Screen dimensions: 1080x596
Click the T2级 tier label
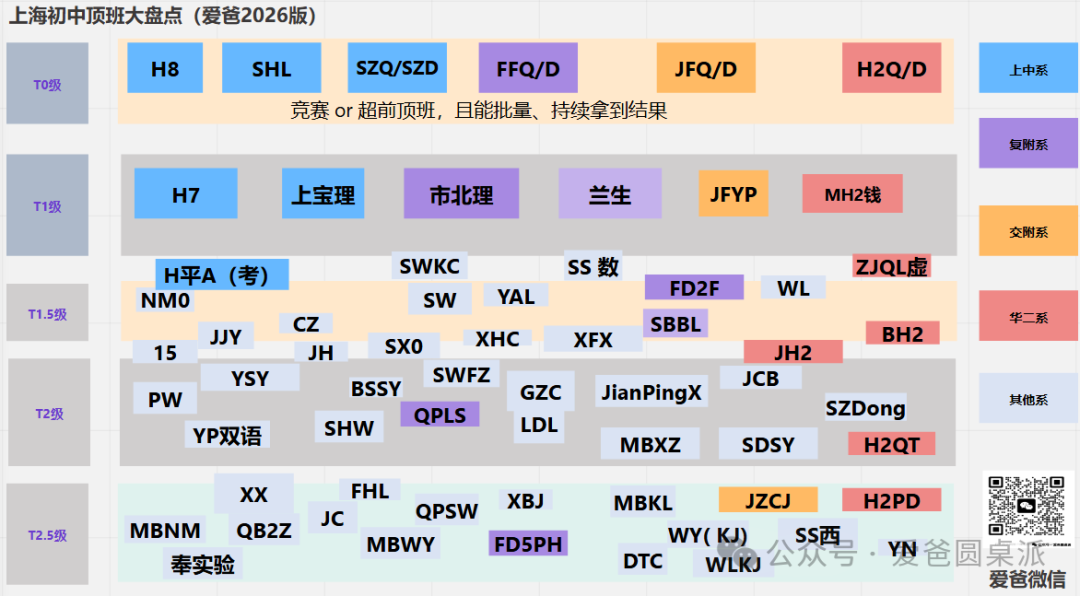[x=49, y=412]
